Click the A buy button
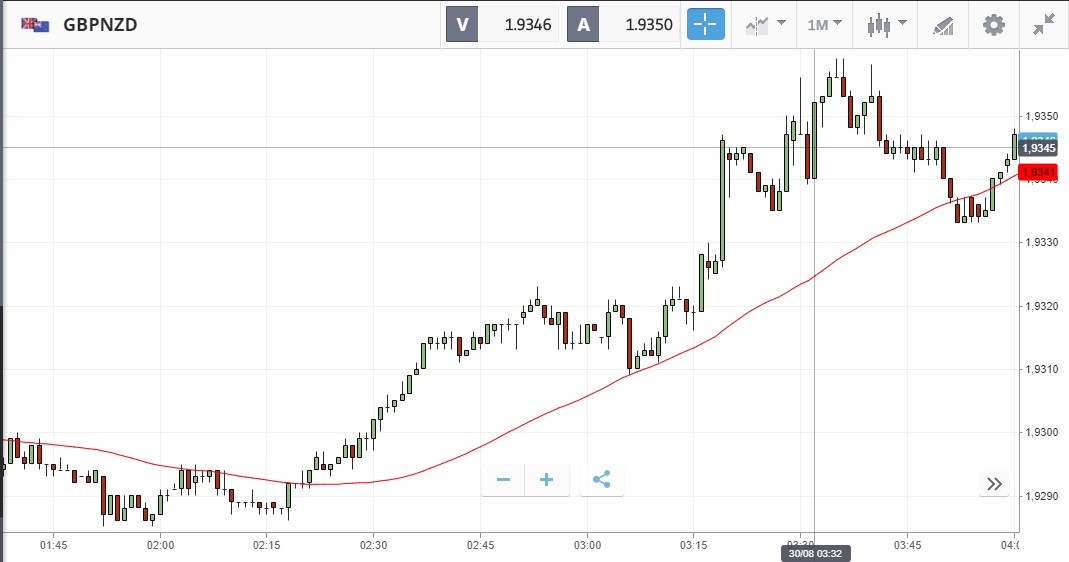The image size is (1069, 562). 584,25
